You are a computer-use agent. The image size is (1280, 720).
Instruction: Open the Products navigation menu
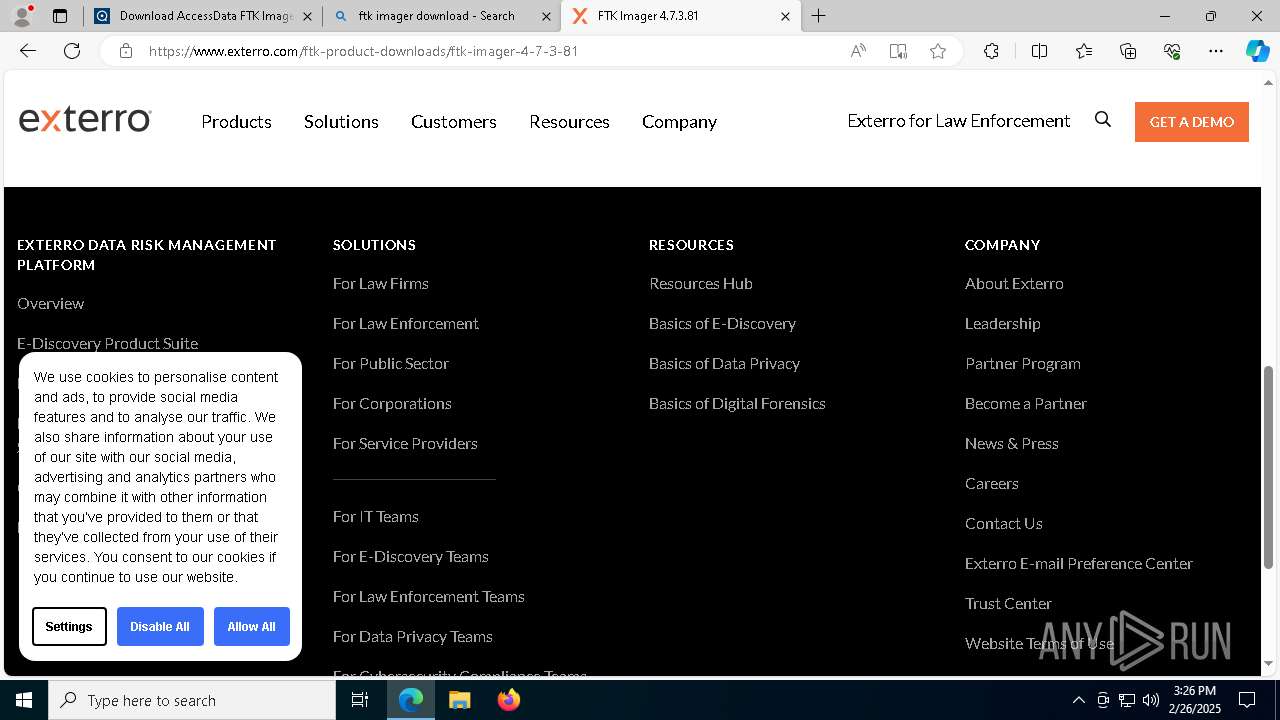point(236,121)
